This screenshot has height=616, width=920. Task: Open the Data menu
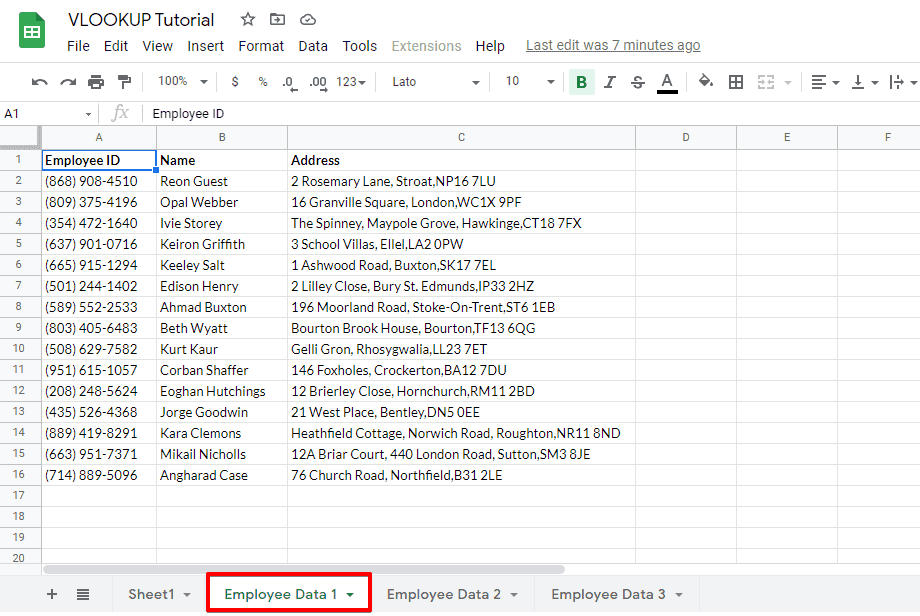pyautogui.click(x=313, y=45)
